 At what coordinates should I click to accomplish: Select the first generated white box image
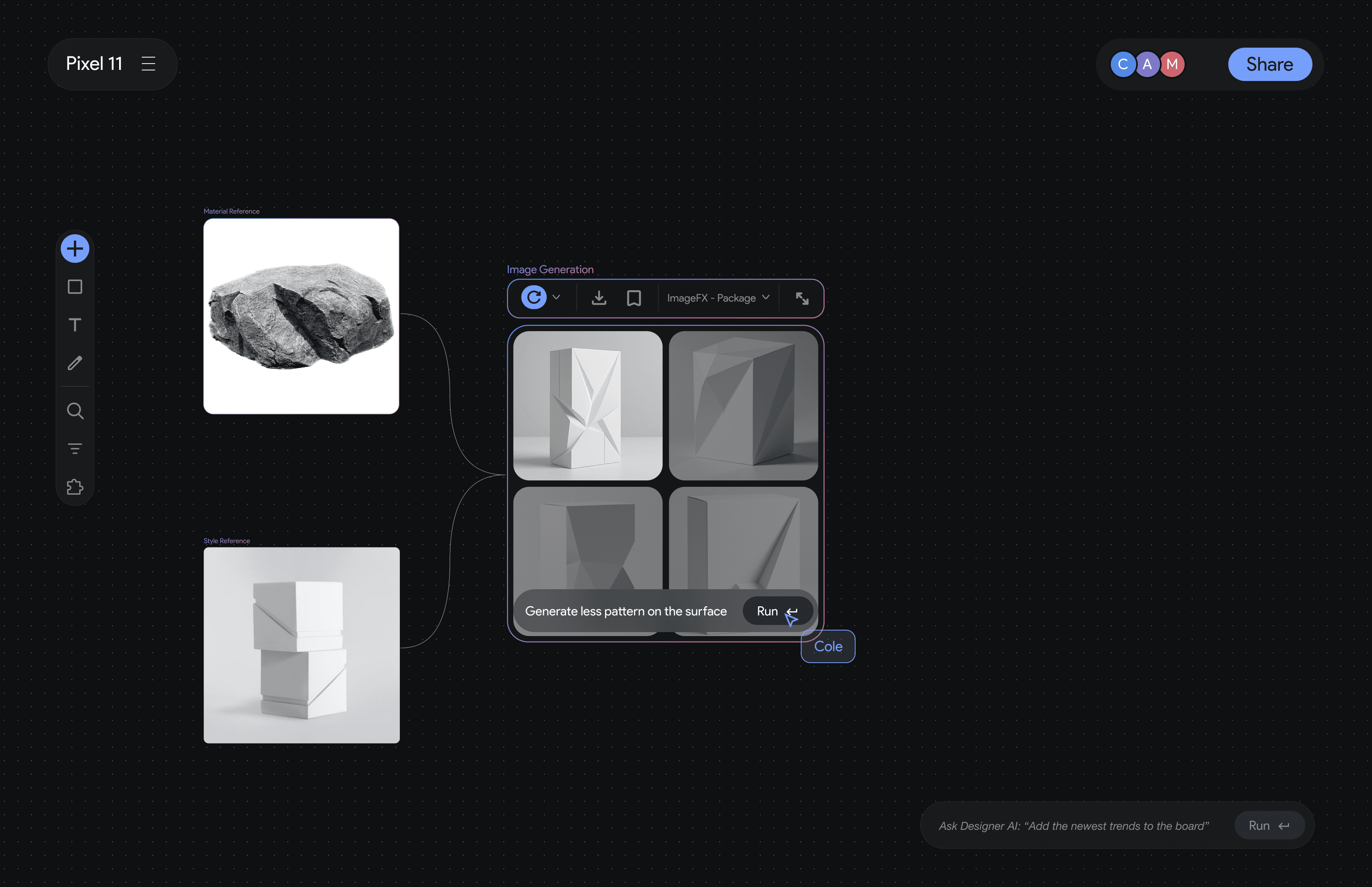point(587,405)
